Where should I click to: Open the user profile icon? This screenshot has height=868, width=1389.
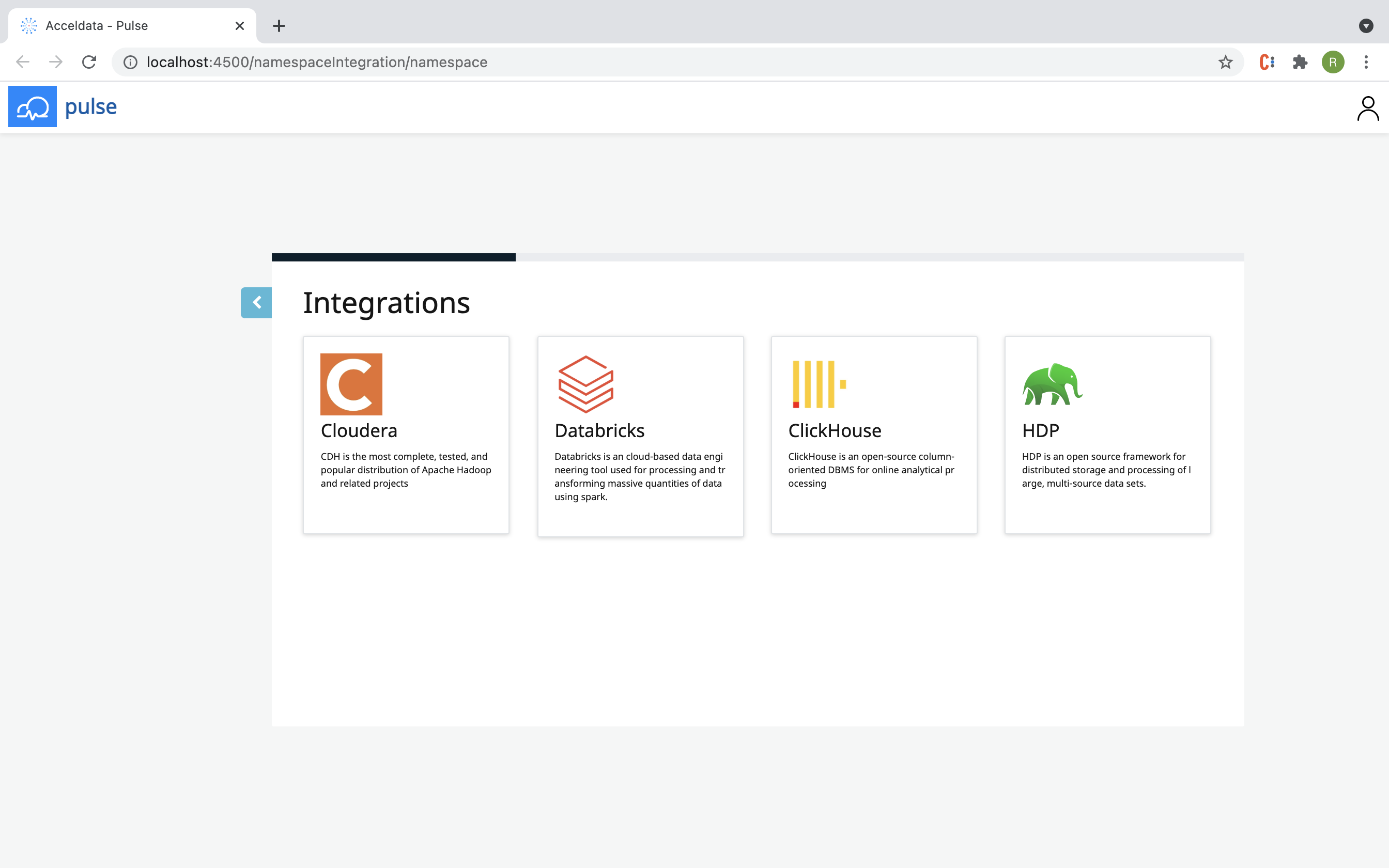coord(1368,109)
